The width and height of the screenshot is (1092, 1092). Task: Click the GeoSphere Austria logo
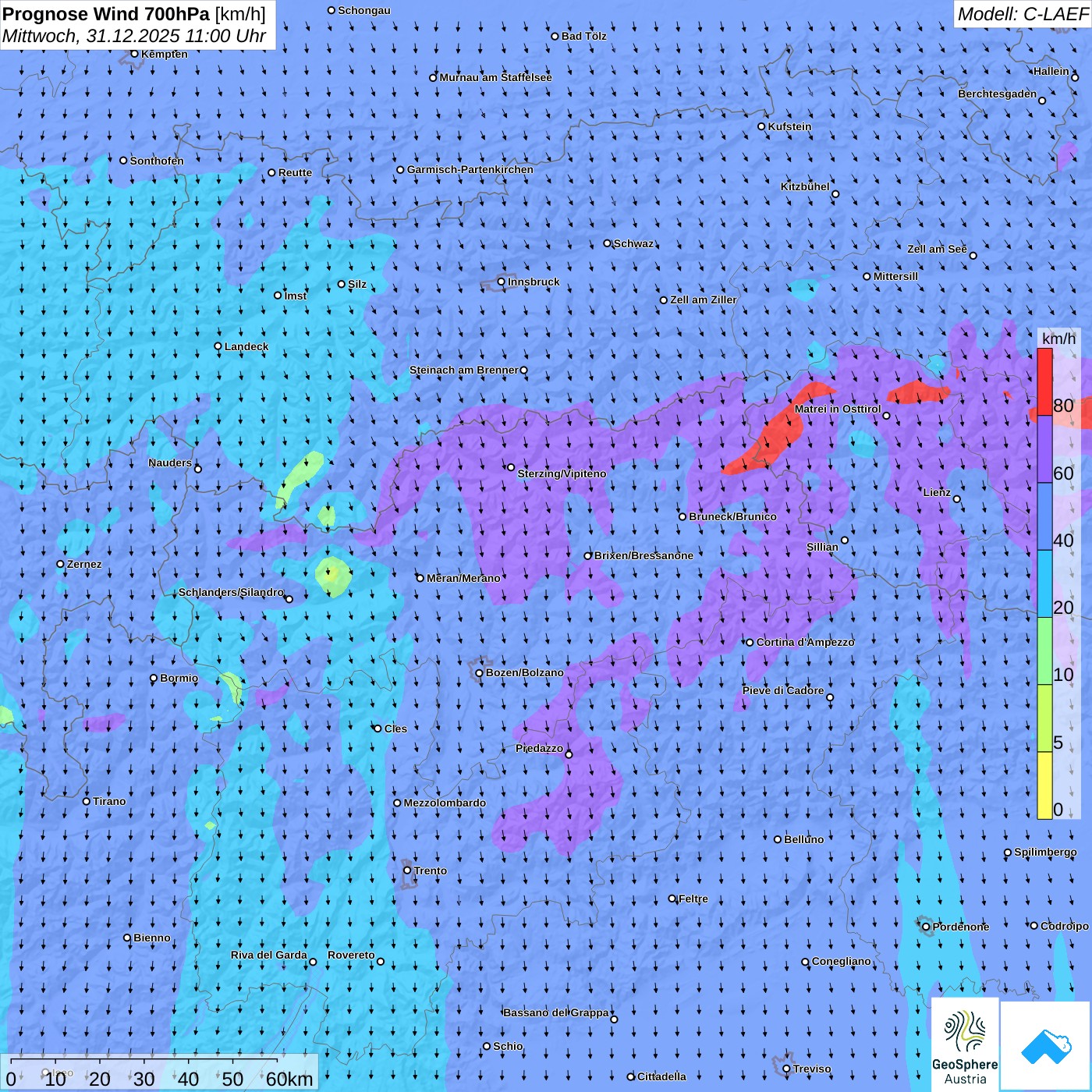[965, 1045]
